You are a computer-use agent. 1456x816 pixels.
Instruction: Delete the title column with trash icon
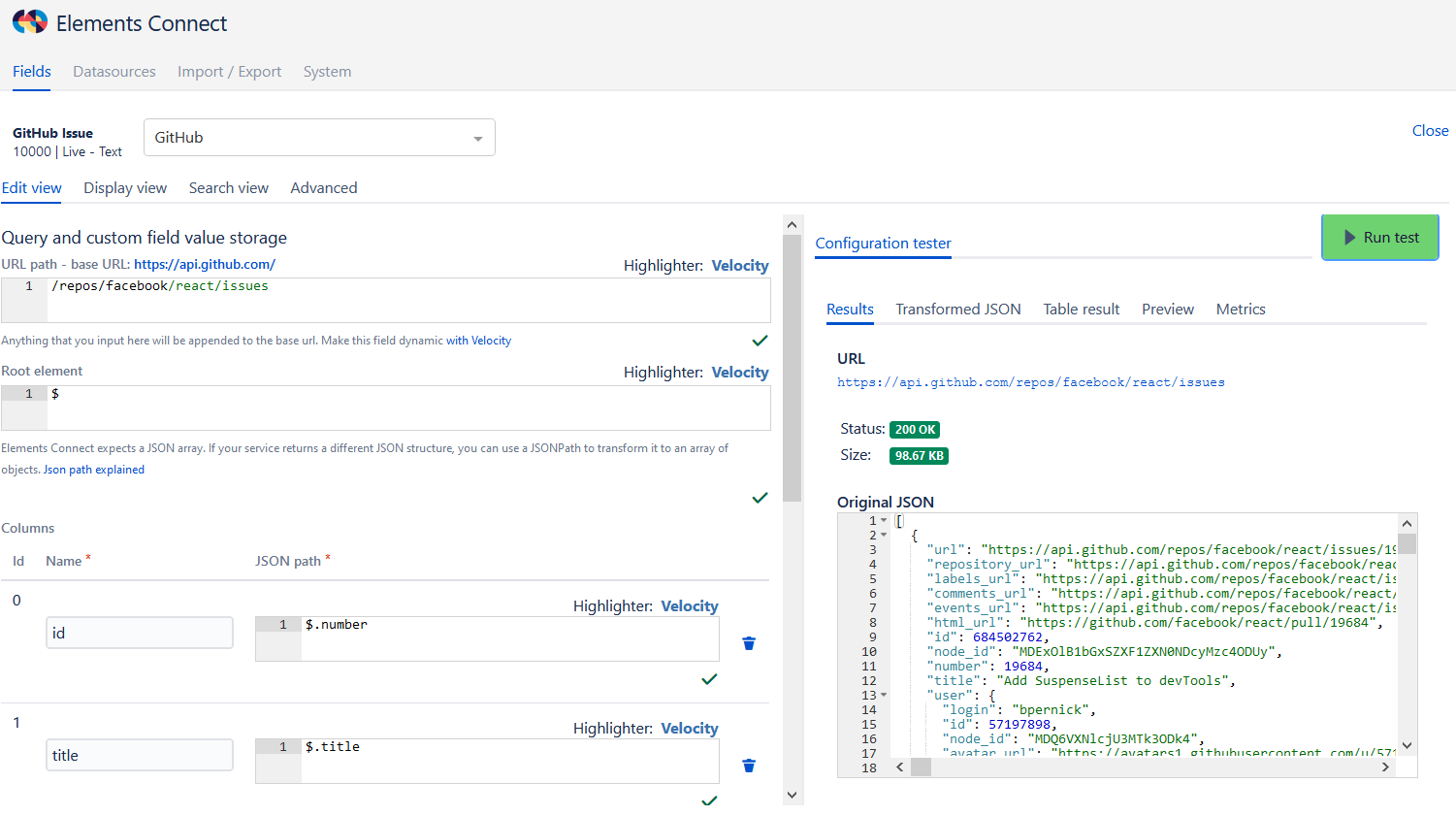pos(749,766)
